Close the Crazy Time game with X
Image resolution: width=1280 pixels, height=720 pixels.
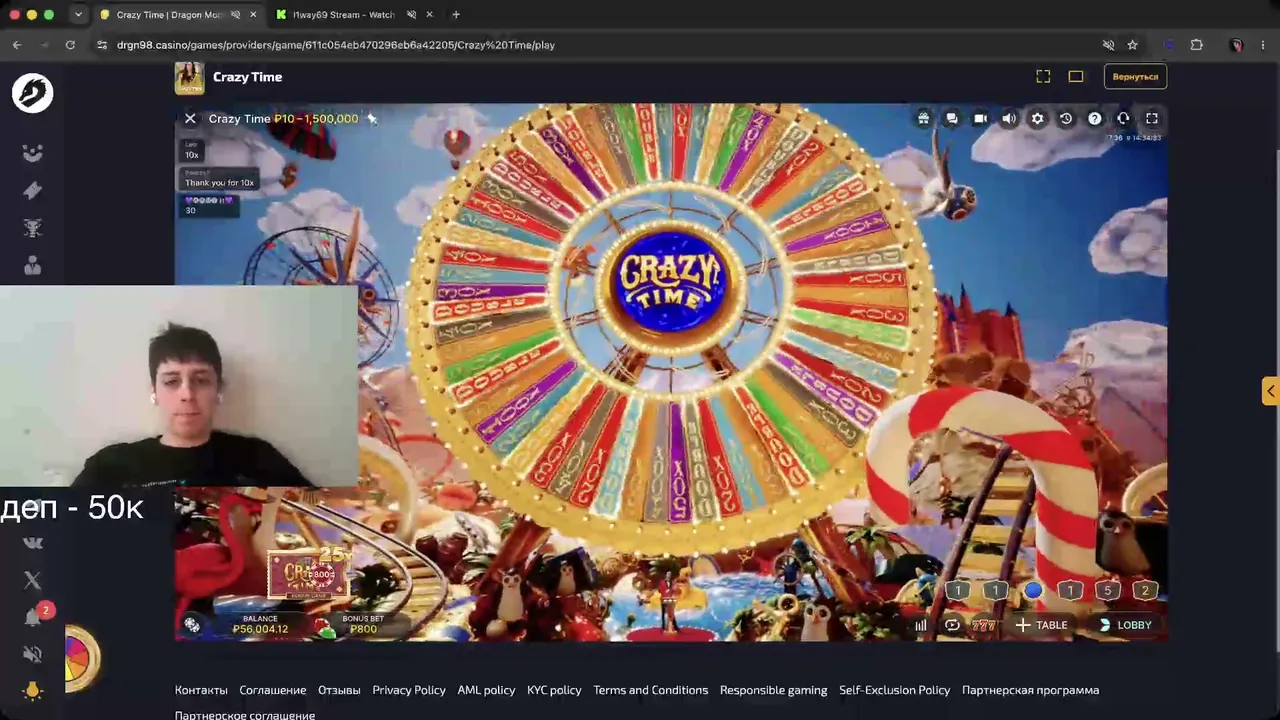coord(190,119)
